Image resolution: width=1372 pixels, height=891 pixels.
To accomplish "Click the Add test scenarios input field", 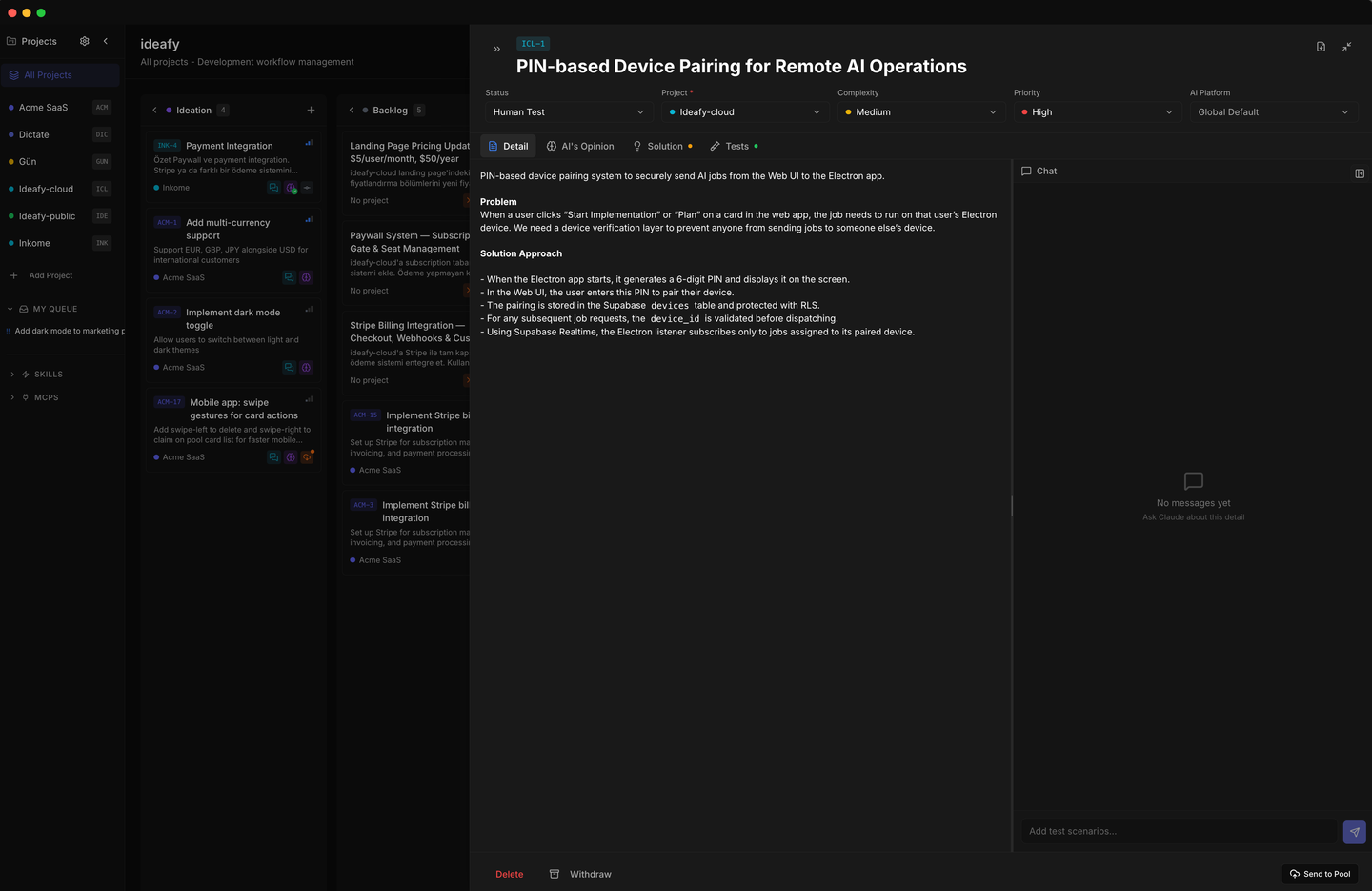I will [x=1179, y=832].
